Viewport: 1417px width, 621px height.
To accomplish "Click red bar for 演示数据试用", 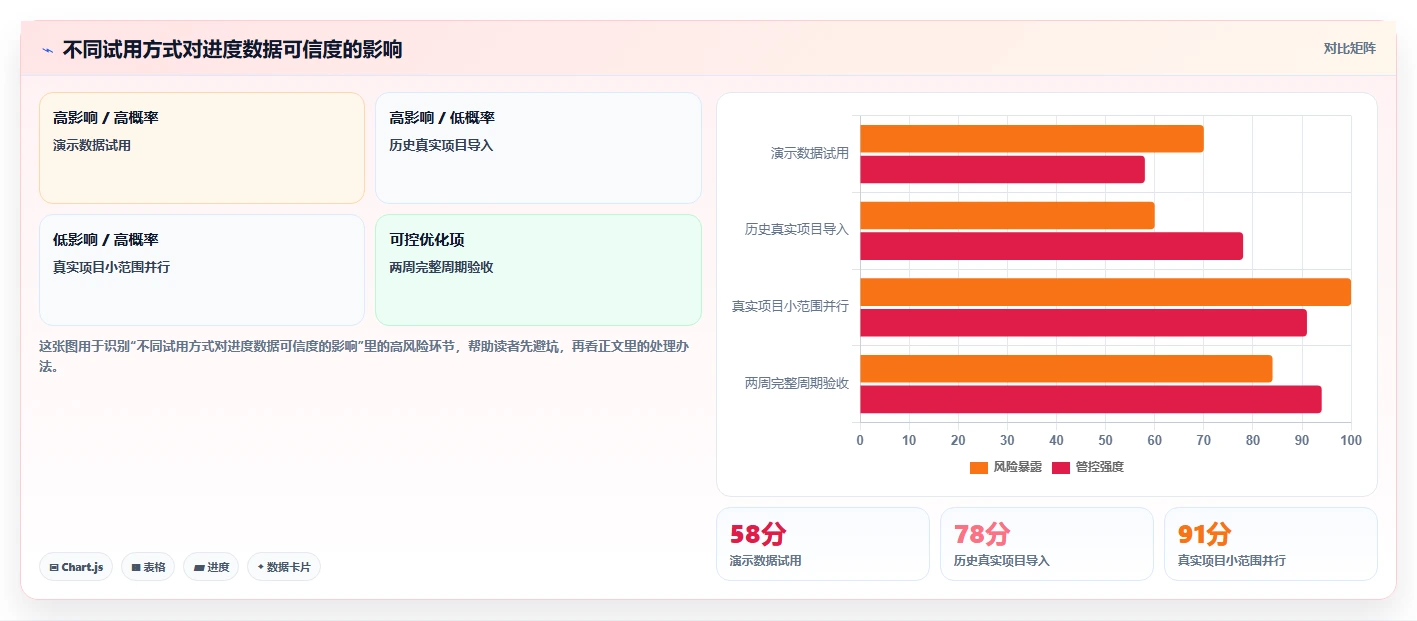I will click(x=1002, y=169).
